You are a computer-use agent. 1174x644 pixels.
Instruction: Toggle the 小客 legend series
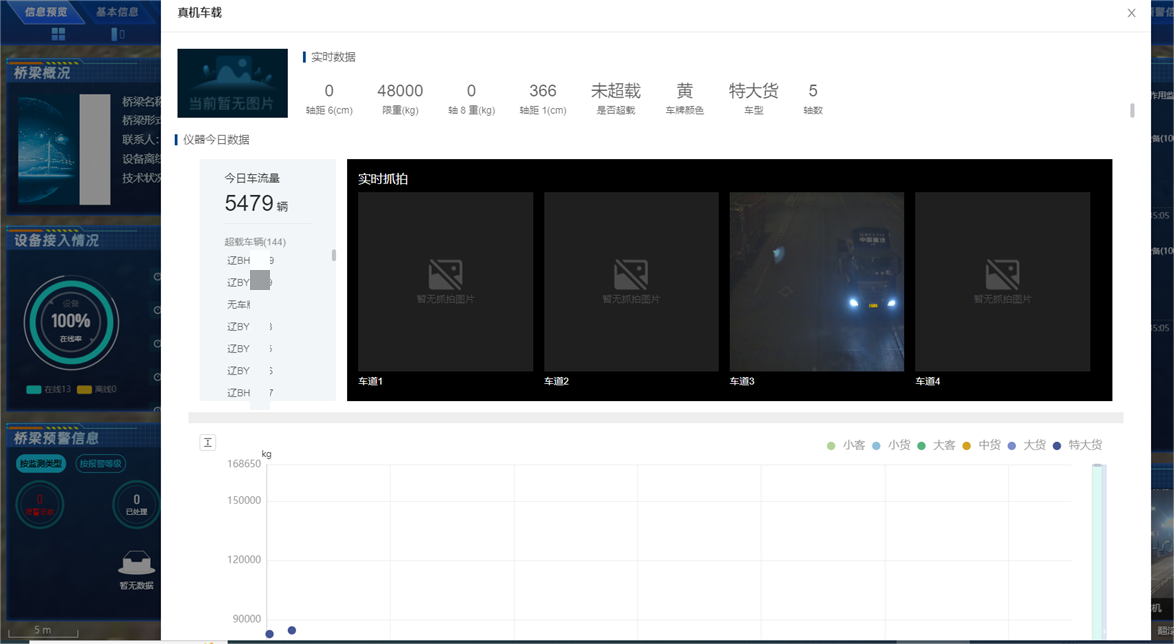[x=846, y=445]
